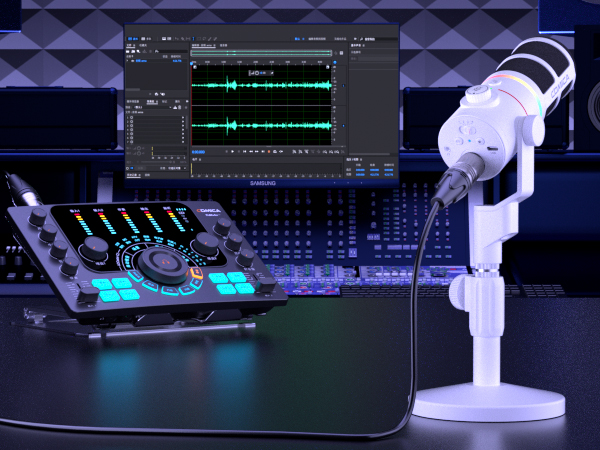Toggle power for effects rack slot 2
The image size is (600, 450).
[131, 122]
